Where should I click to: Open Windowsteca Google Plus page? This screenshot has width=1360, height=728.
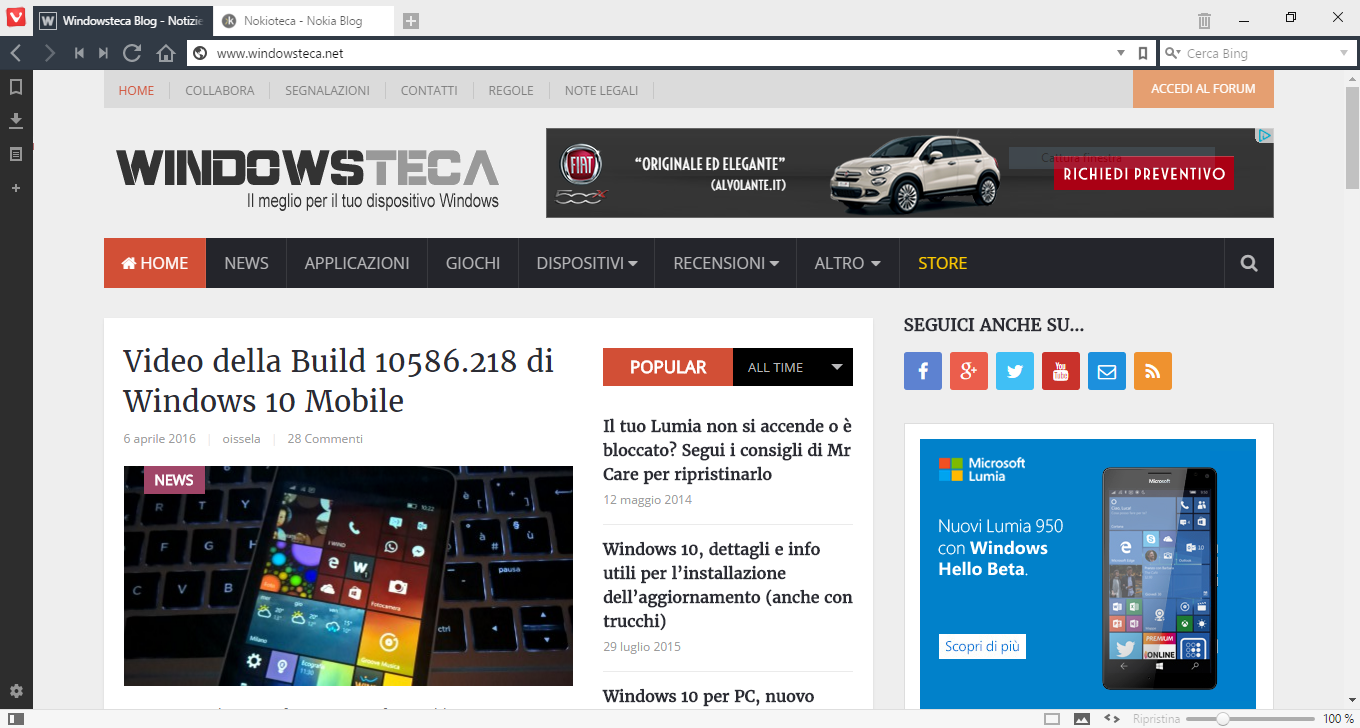click(x=969, y=371)
